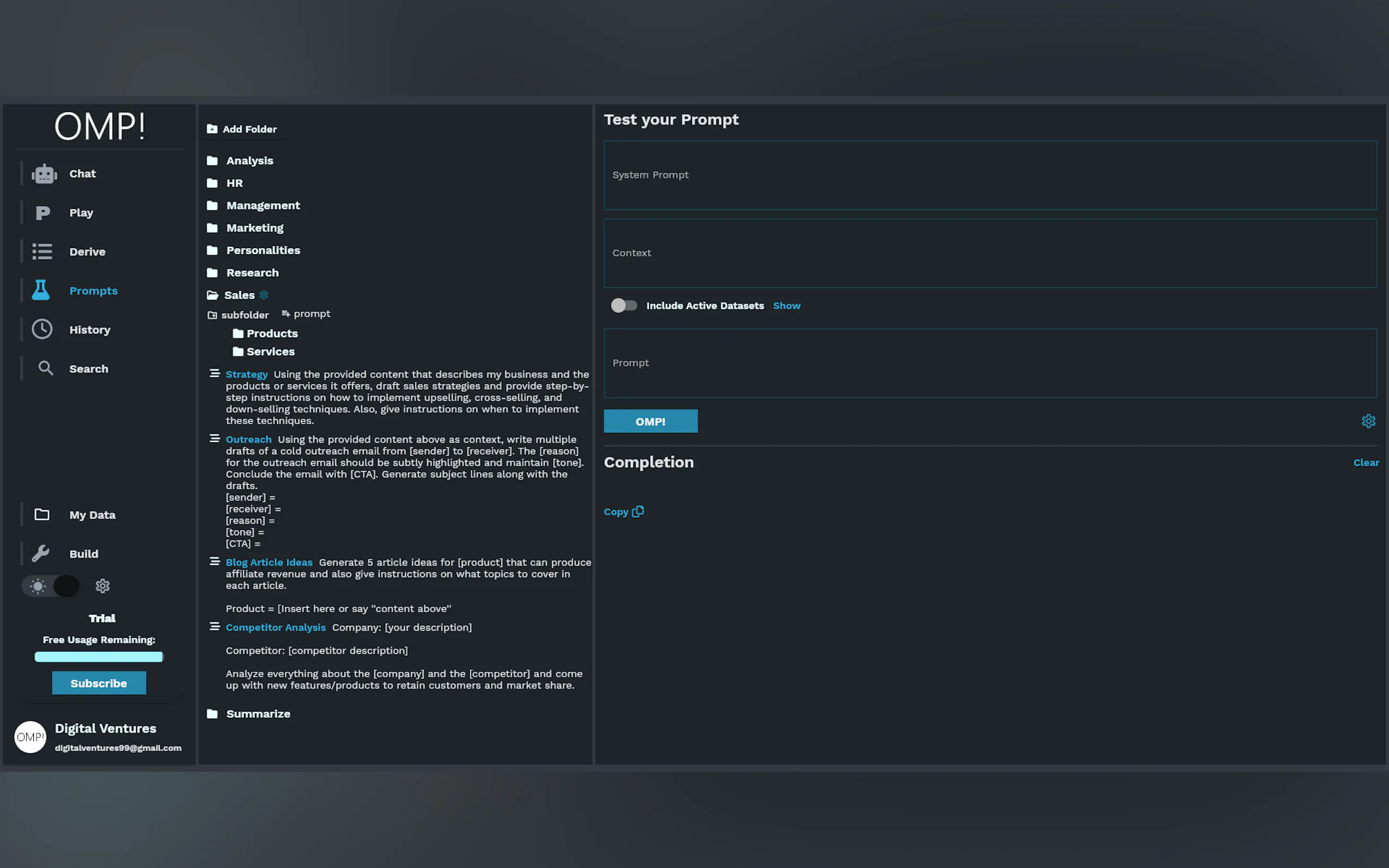
Task: Click the Chat robot icon
Action: pos(44,173)
